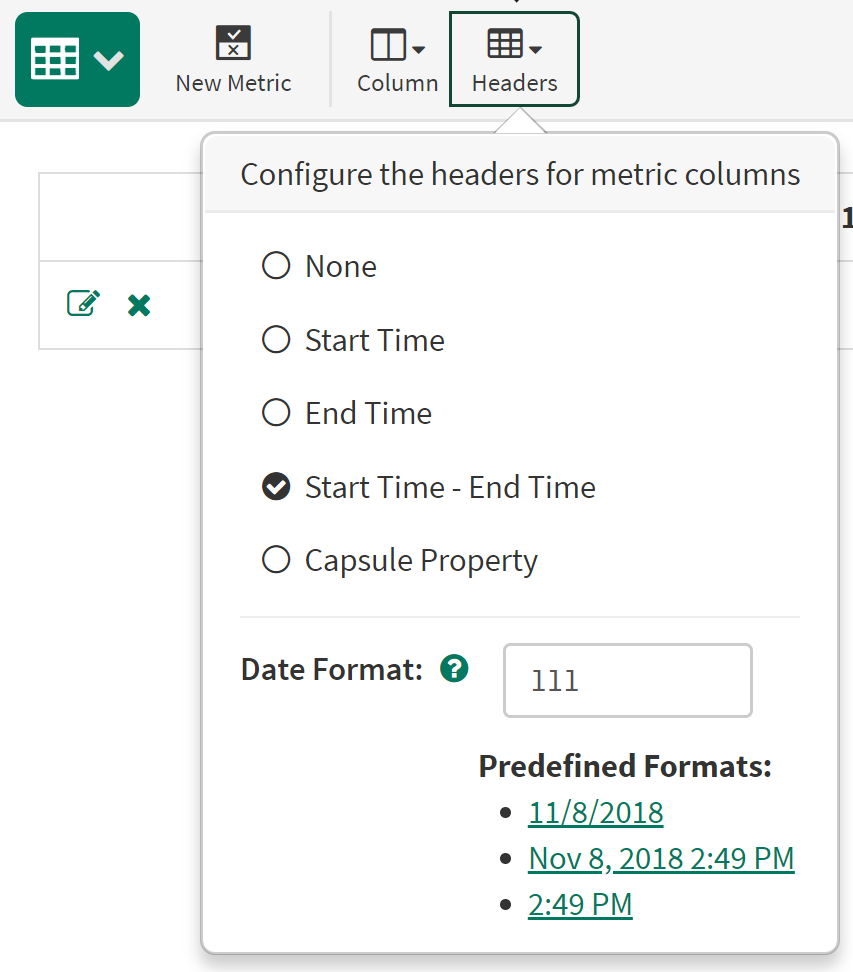
Task: Click the edit pencil icon in the table row
Action: (83, 303)
